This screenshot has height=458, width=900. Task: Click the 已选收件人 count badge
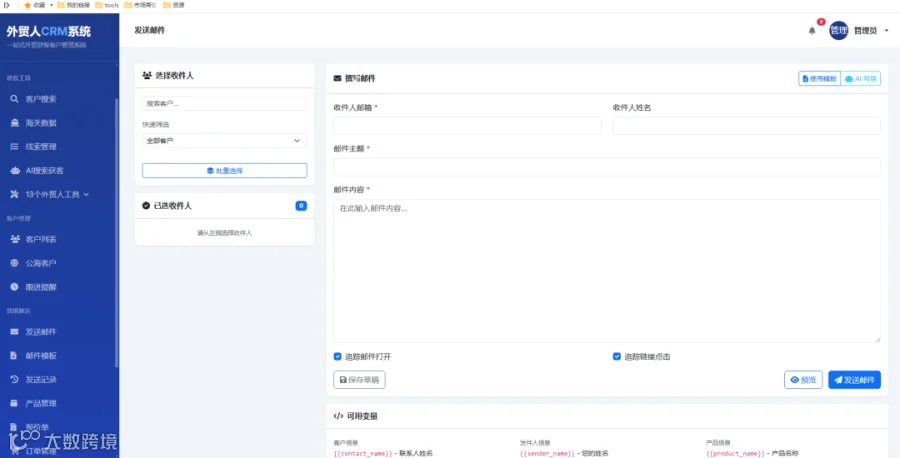pos(301,205)
